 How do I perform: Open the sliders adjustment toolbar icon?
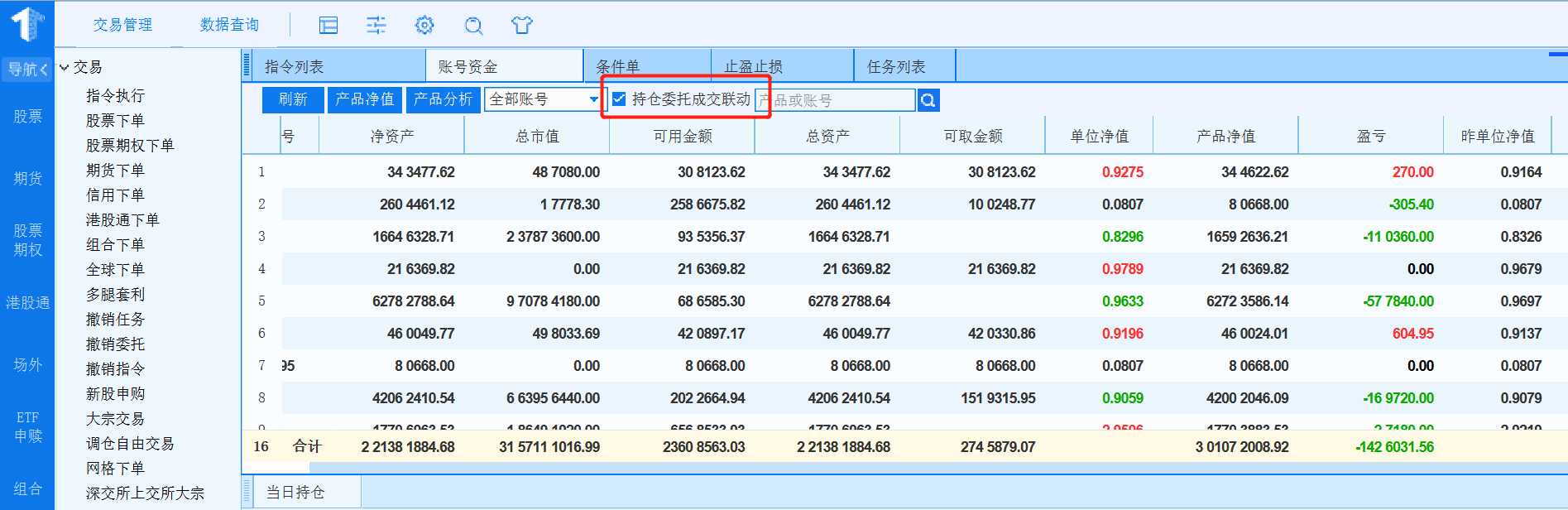[x=376, y=26]
